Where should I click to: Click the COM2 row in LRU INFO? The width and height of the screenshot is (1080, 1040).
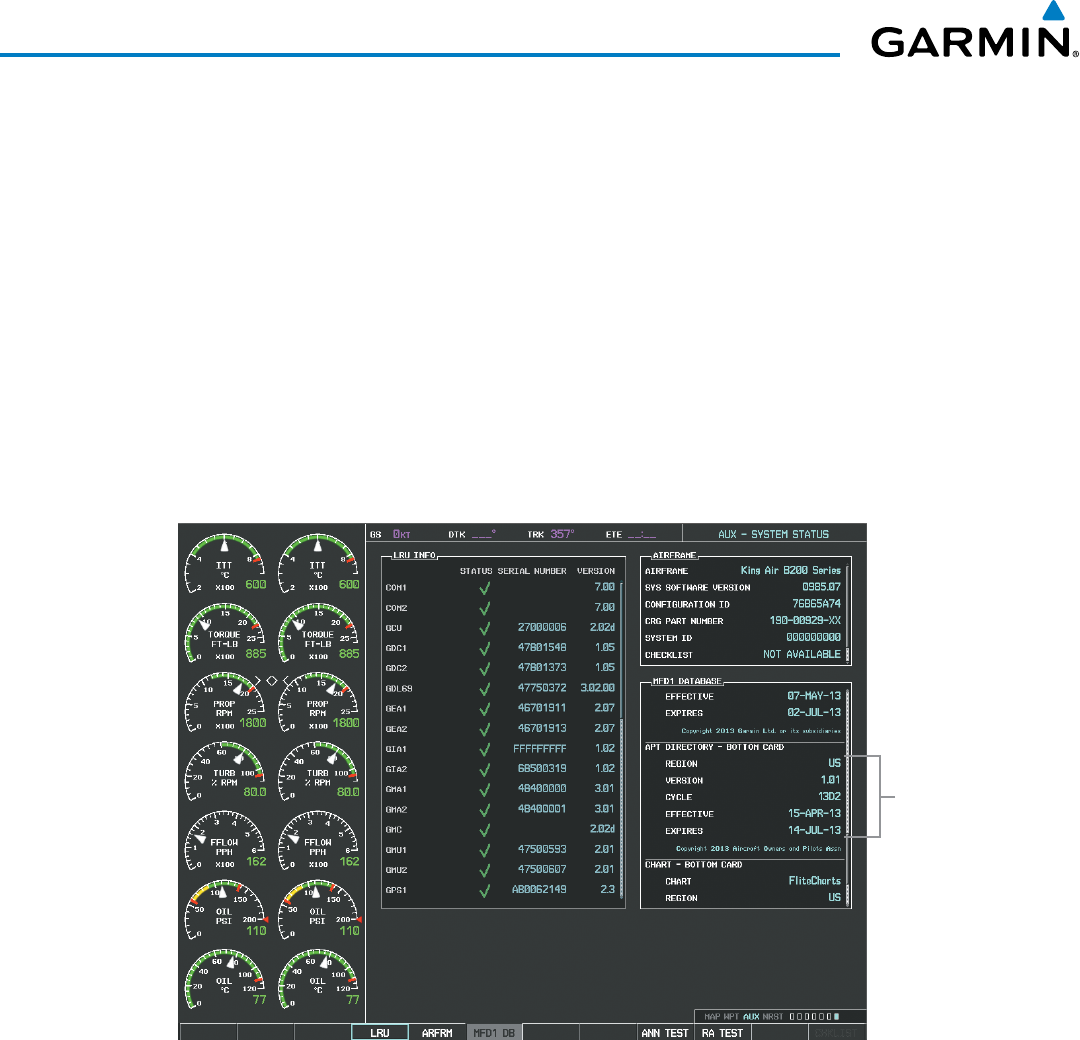pos(501,608)
